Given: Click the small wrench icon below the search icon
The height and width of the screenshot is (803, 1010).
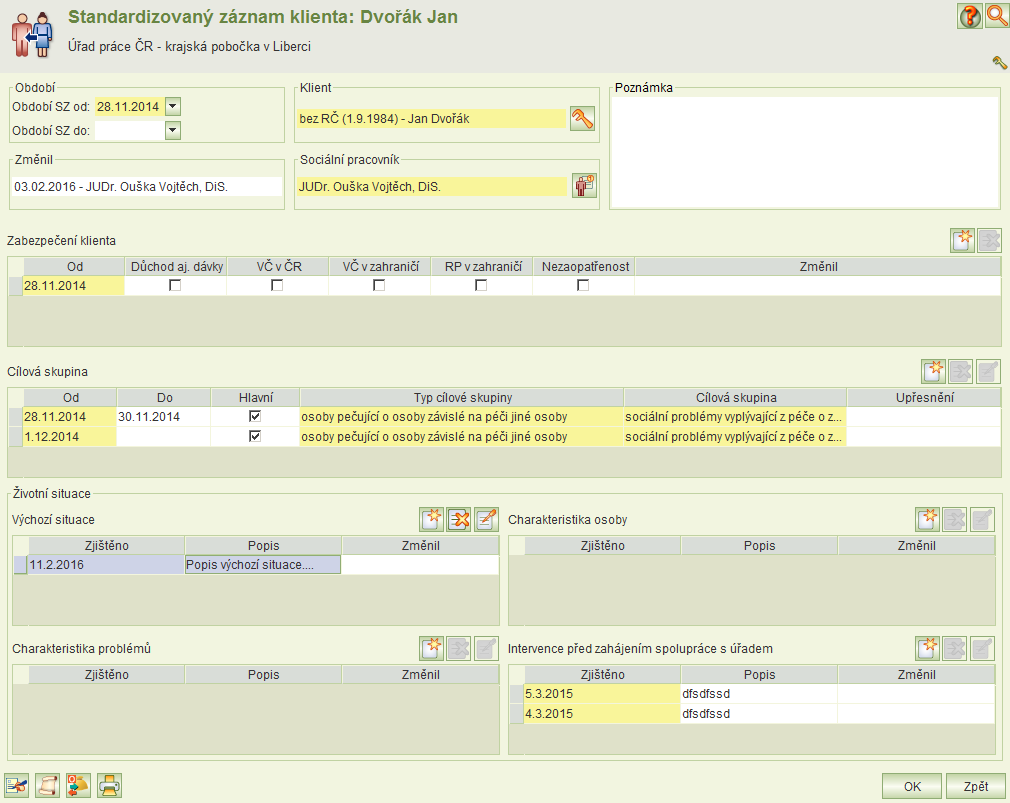Looking at the screenshot, I should click(999, 62).
